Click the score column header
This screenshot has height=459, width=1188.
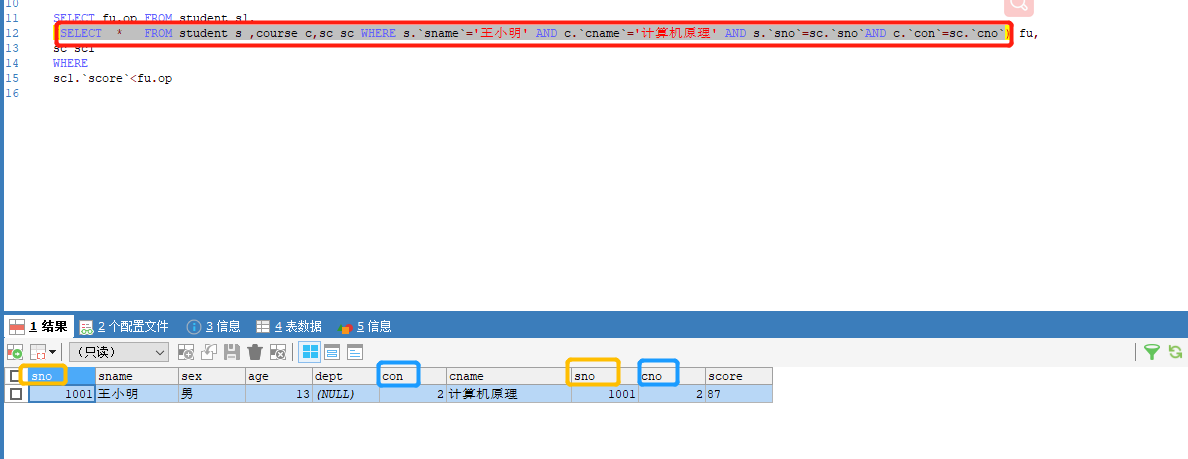pos(739,376)
